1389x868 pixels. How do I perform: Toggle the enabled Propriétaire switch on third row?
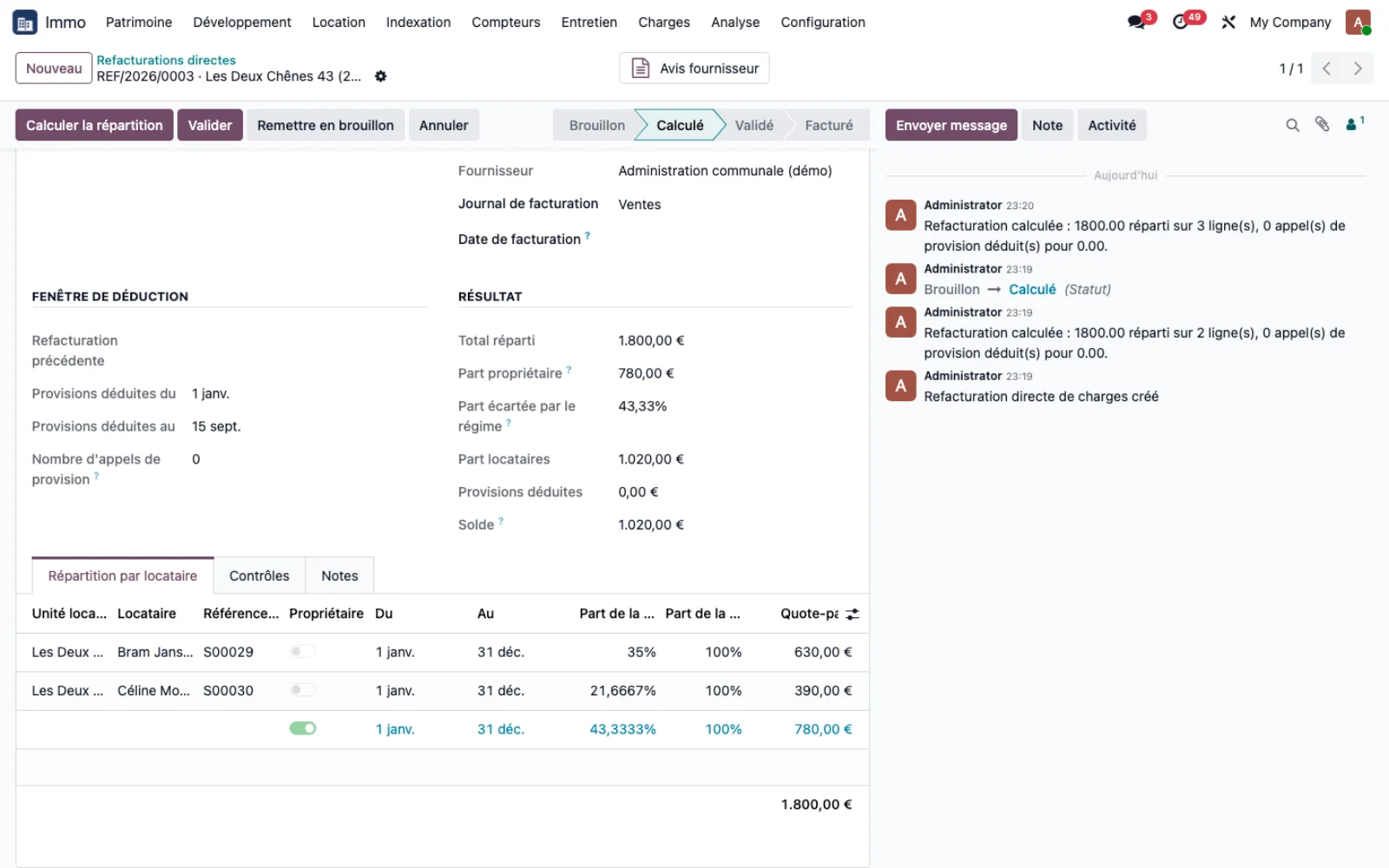point(303,728)
